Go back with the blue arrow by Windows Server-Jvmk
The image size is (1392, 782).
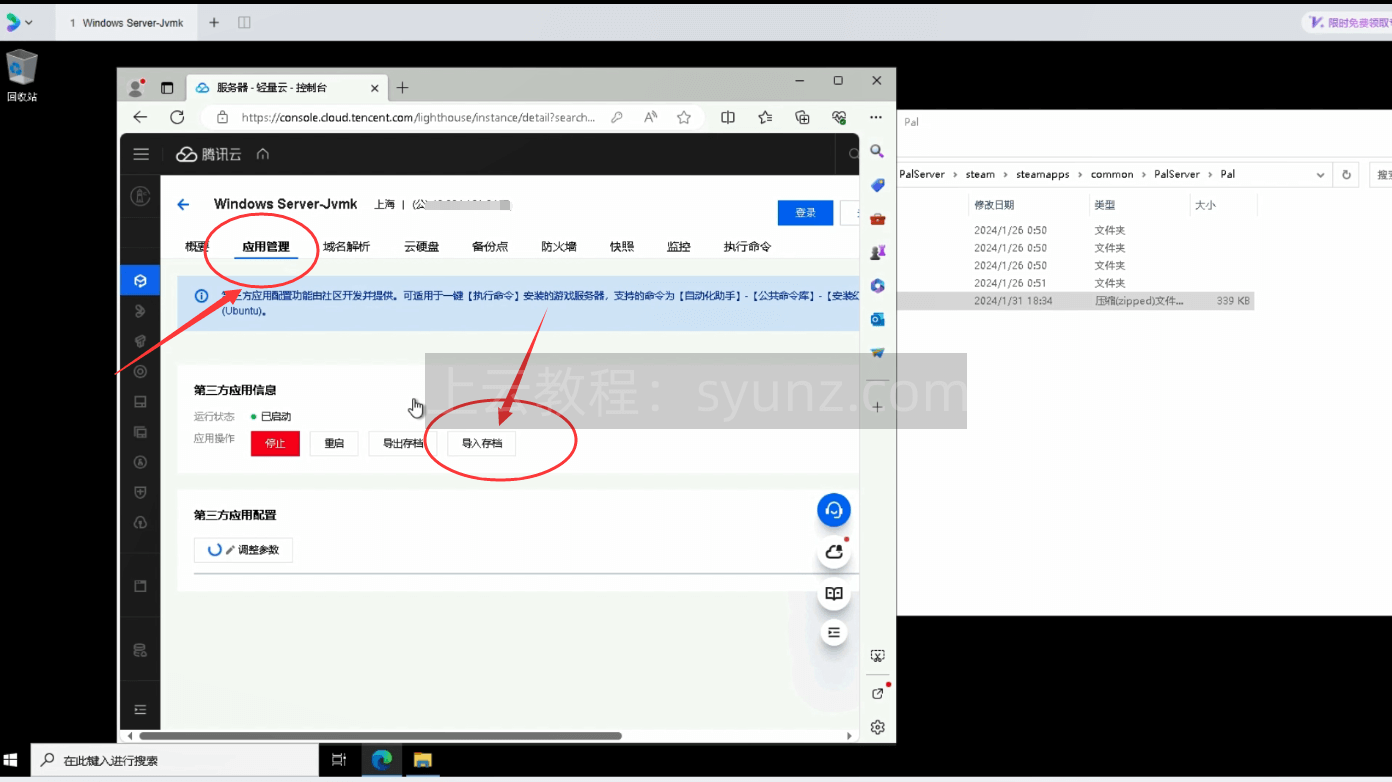coord(183,204)
